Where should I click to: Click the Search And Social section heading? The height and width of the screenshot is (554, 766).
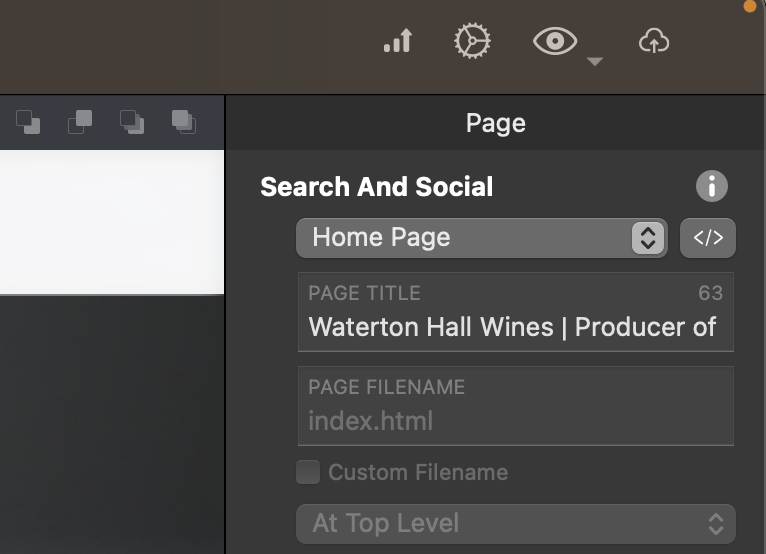point(376,187)
